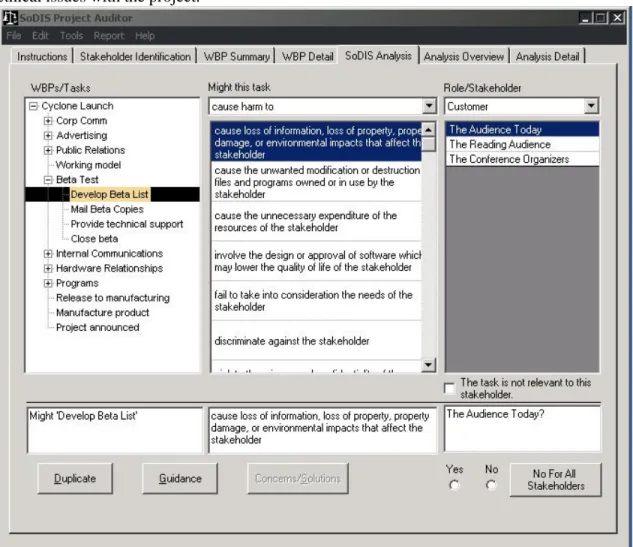The width and height of the screenshot is (633, 547).
Task: Click the Concerns/Solutions button
Action: pyautogui.click(x=298, y=479)
